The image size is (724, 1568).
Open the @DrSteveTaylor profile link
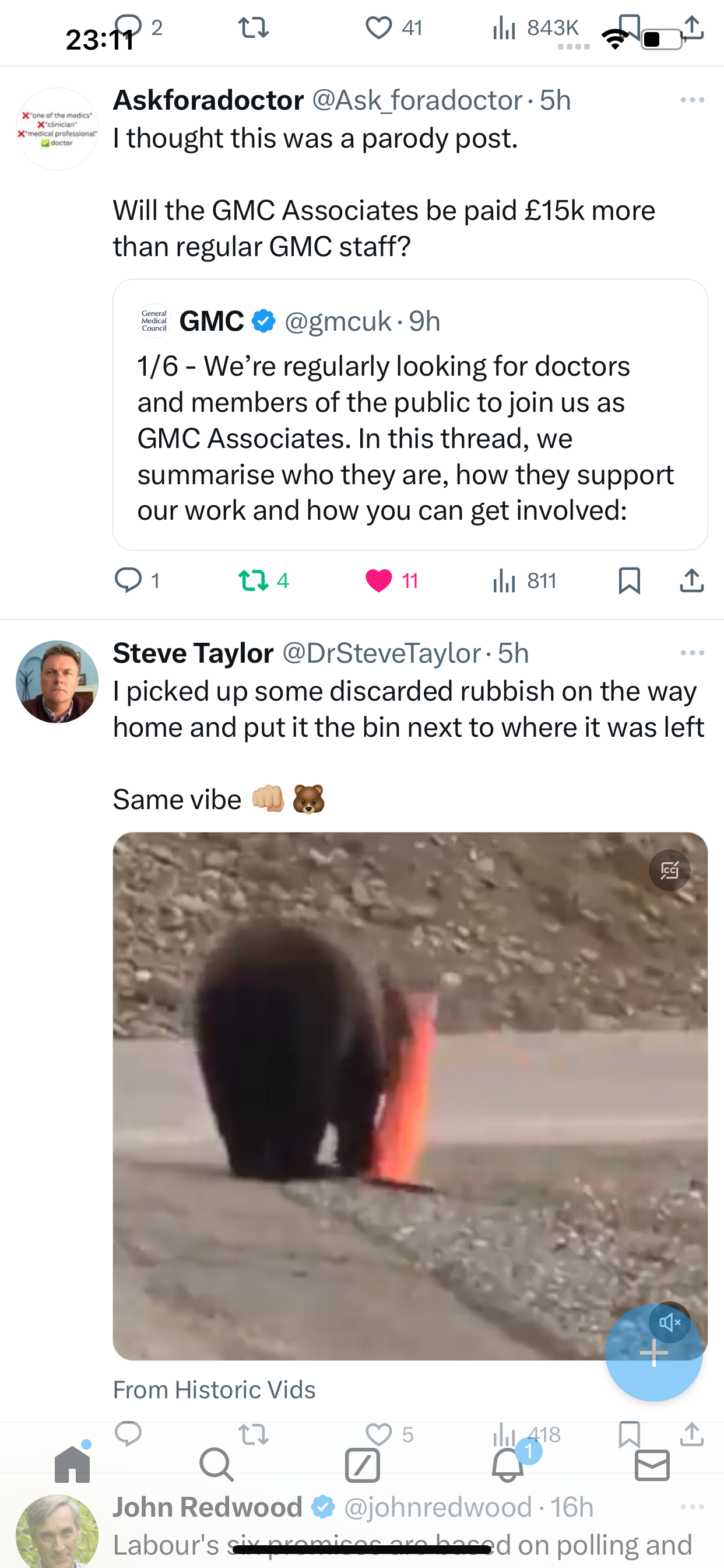point(381,653)
